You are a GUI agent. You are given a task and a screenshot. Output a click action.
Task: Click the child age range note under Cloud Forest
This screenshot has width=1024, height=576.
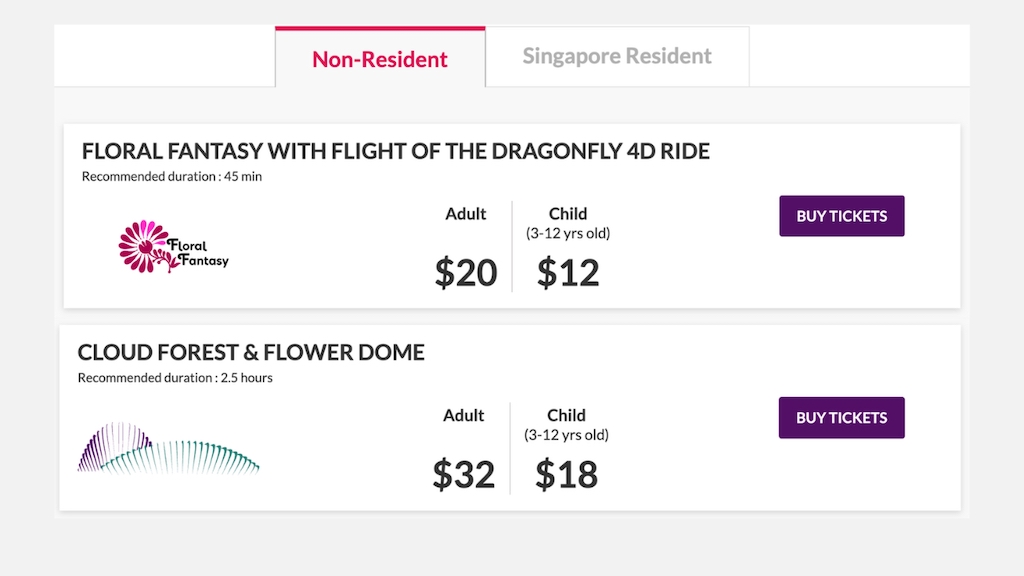point(566,435)
